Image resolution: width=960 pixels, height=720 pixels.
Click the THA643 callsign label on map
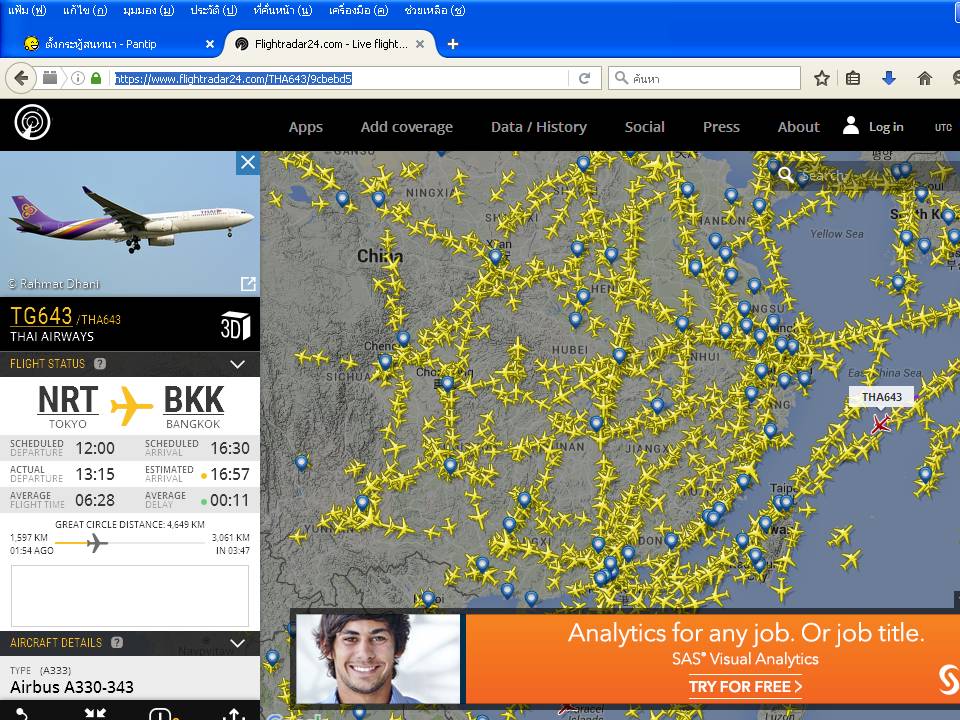coord(882,397)
